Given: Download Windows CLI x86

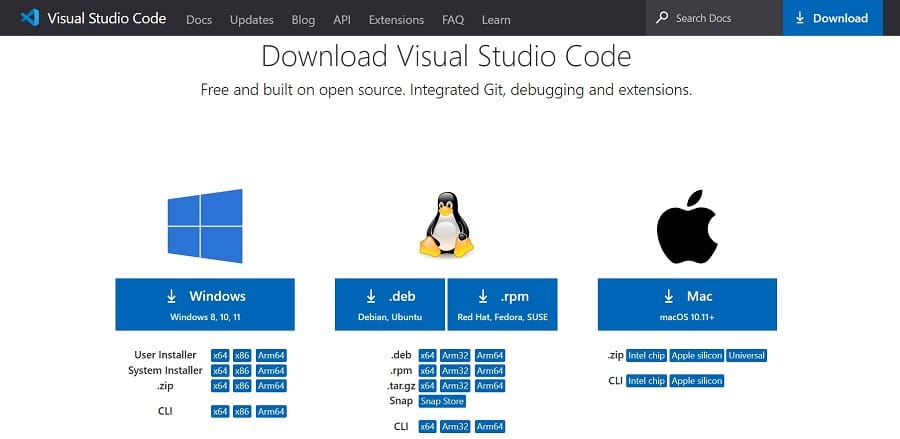Looking at the screenshot, I should click(x=242, y=411).
